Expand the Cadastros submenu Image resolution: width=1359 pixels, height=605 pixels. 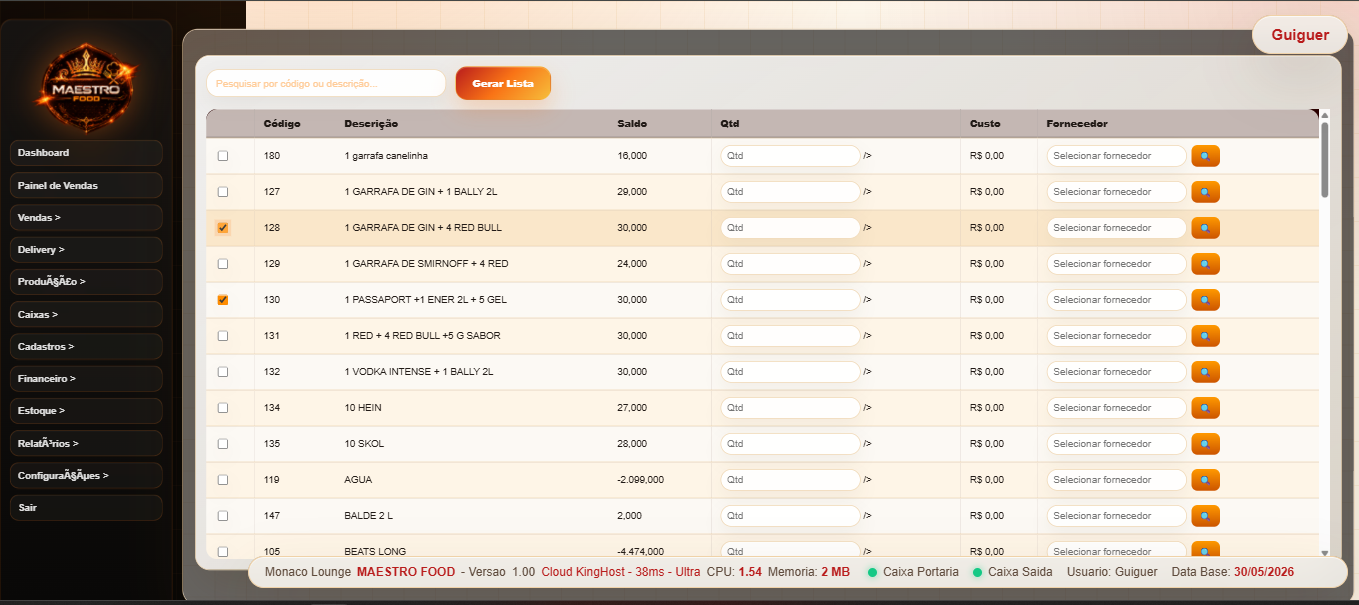pos(86,346)
